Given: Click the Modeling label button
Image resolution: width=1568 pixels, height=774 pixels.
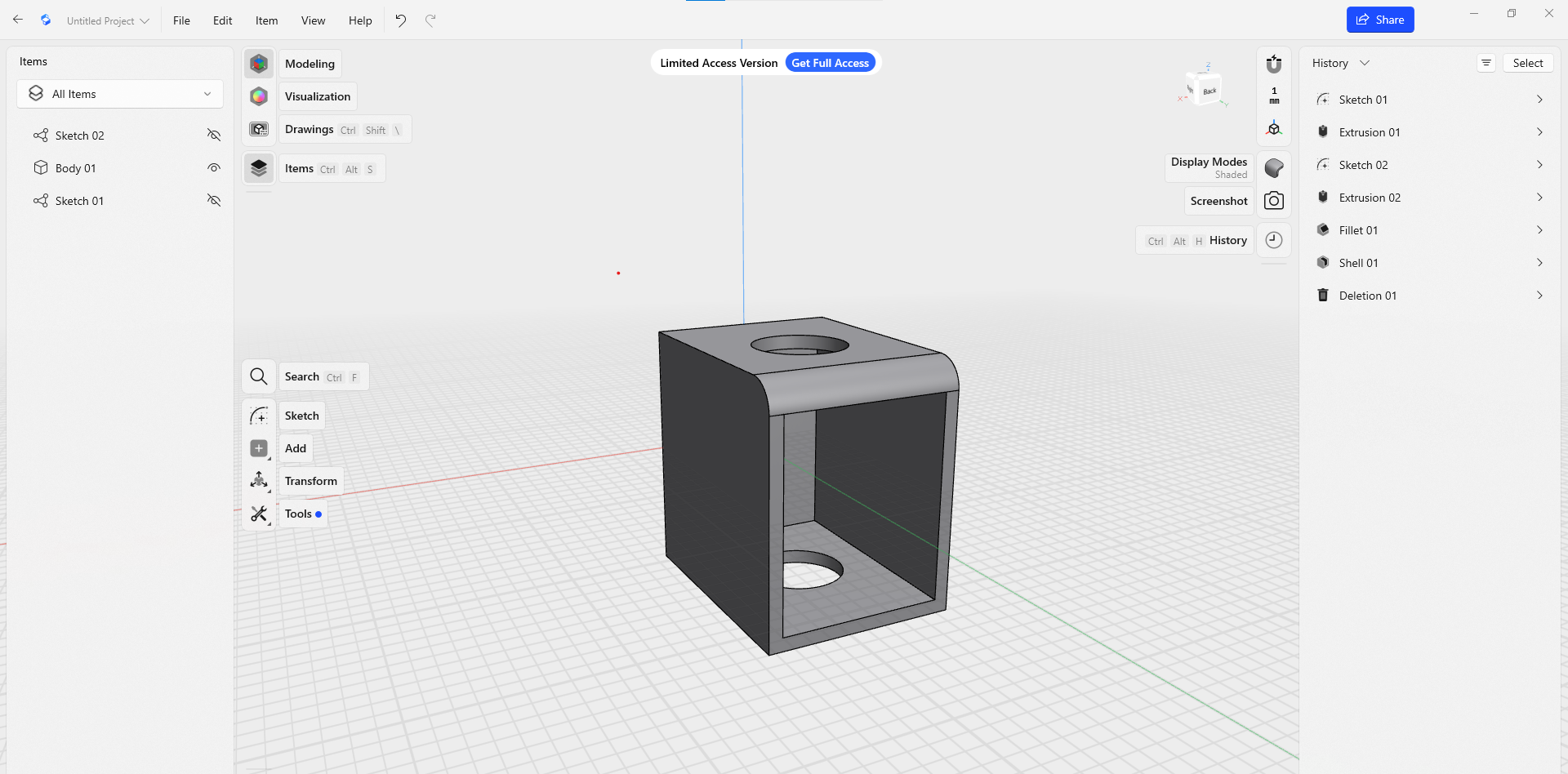Looking at the screenshot, I should pyautogui.click(x=310, y=64).
